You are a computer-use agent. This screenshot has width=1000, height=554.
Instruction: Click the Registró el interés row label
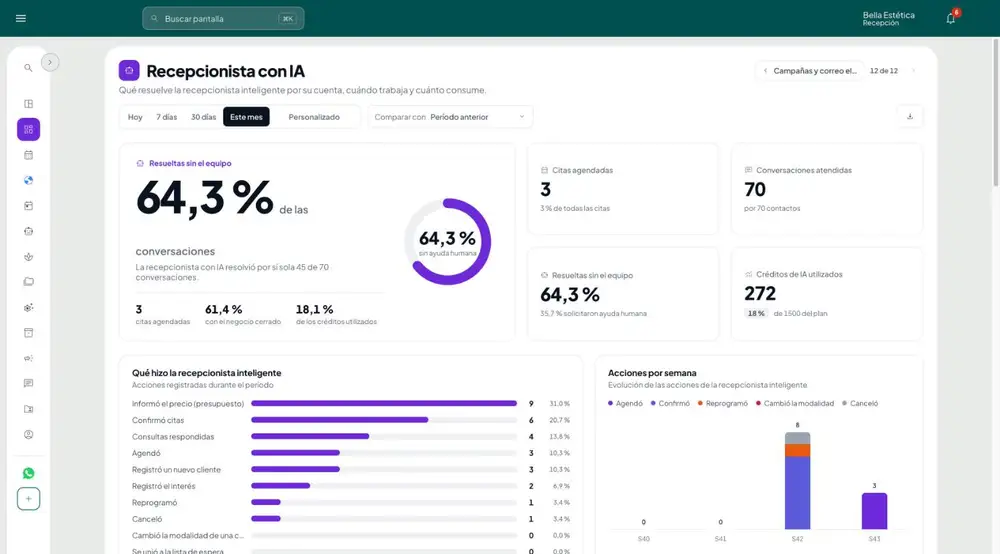coord(163,486)
